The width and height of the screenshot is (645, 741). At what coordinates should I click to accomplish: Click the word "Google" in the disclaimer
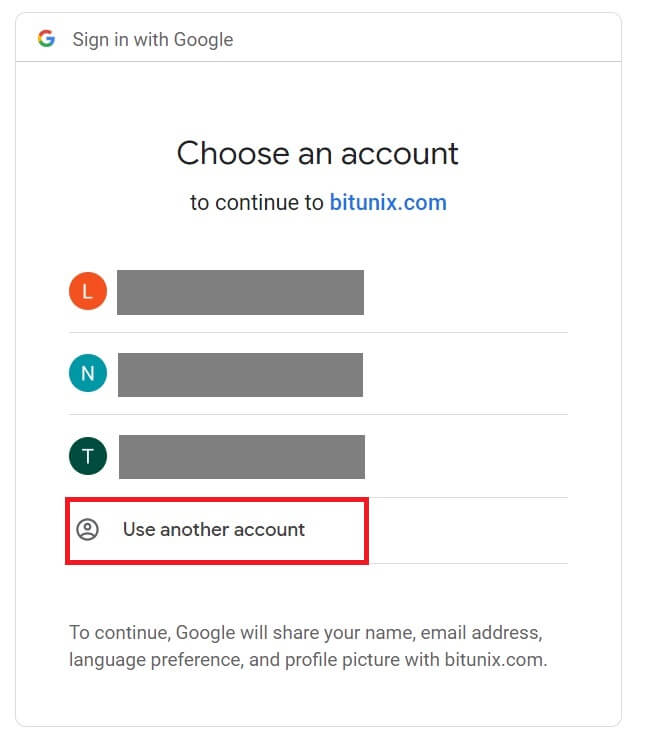(196, 633)
